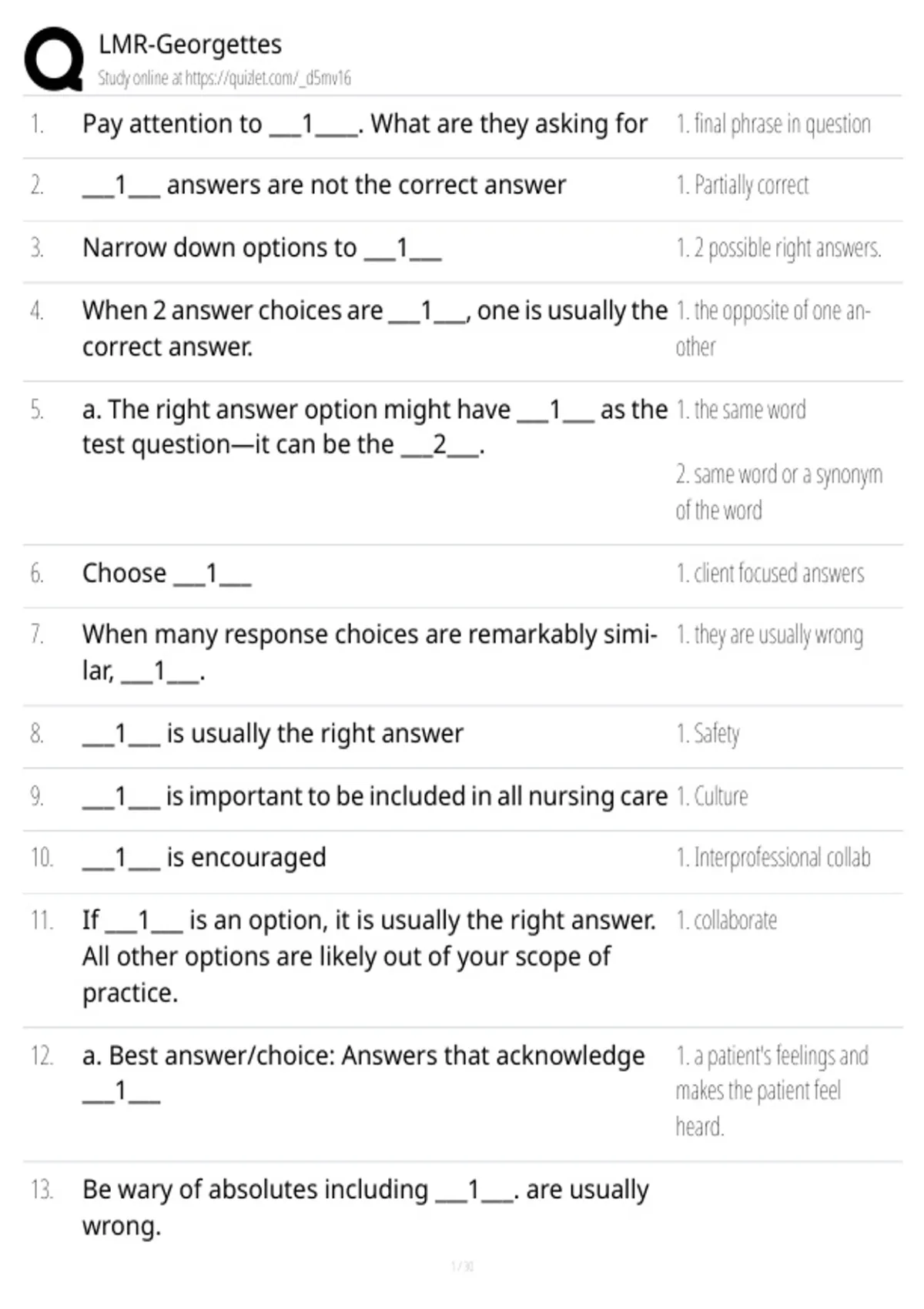The image size is (924, 1309).
Task: Click answer '2 possible right answers'
Action: pyautogui.click(x=778, y=248)
